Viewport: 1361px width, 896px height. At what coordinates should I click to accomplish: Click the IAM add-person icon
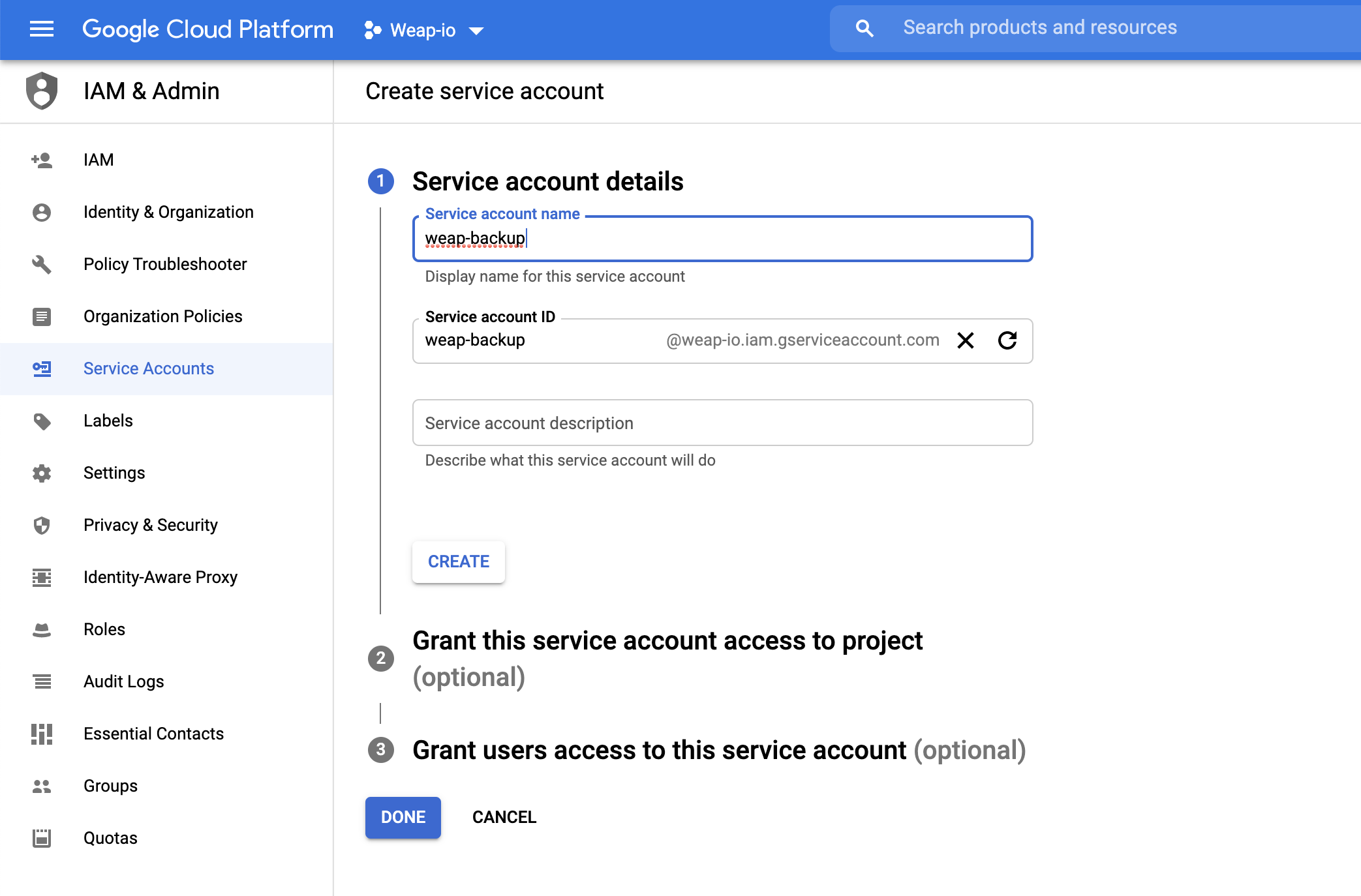pos(42,160)
